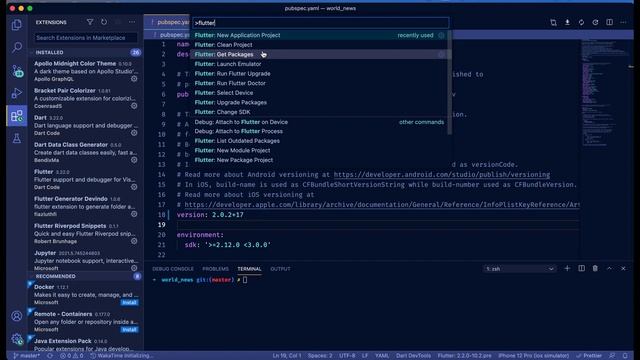Open the Manage gear in activity bar
This screenshot has width=640, height=360.
pos(17,338)
